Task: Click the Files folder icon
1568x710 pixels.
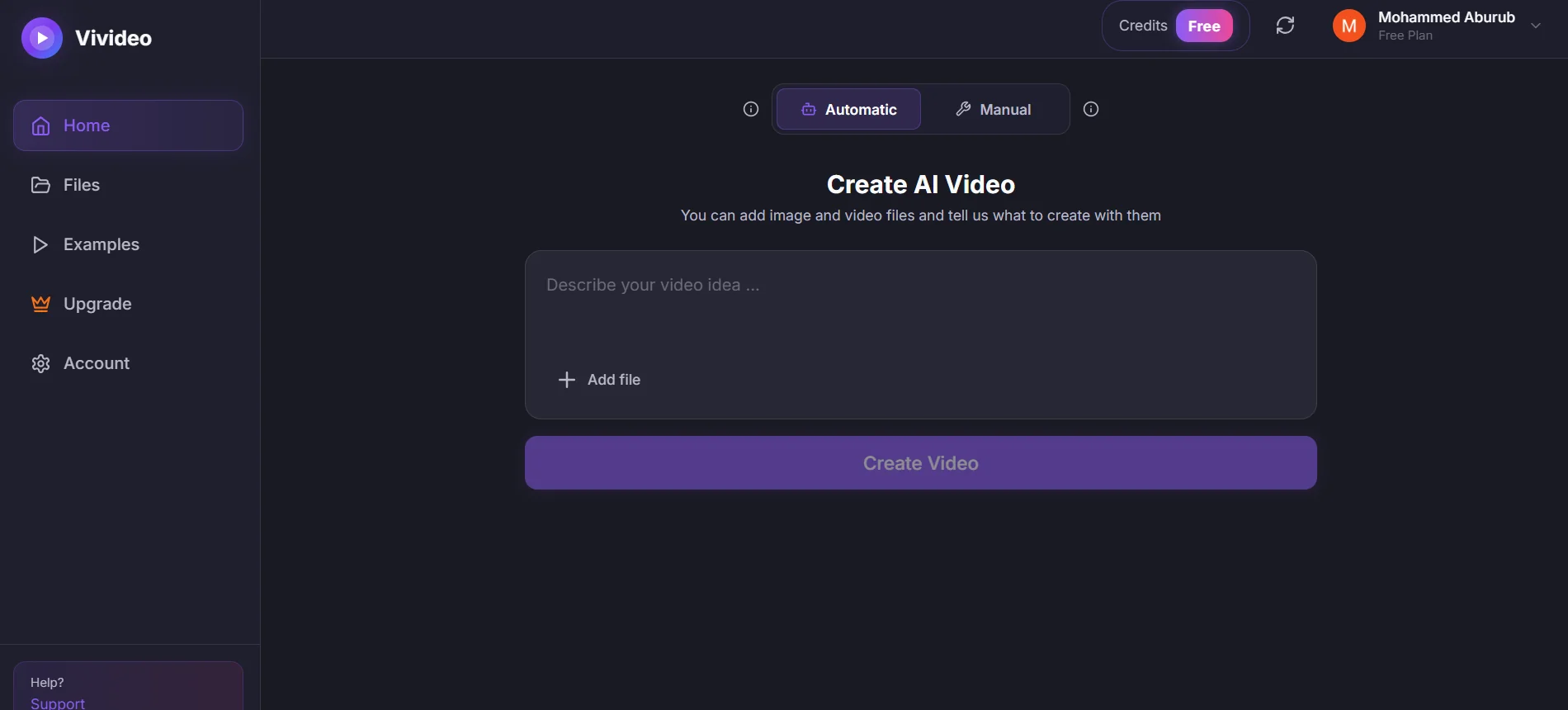Action: pyautogui.click(x=40, y=185)
